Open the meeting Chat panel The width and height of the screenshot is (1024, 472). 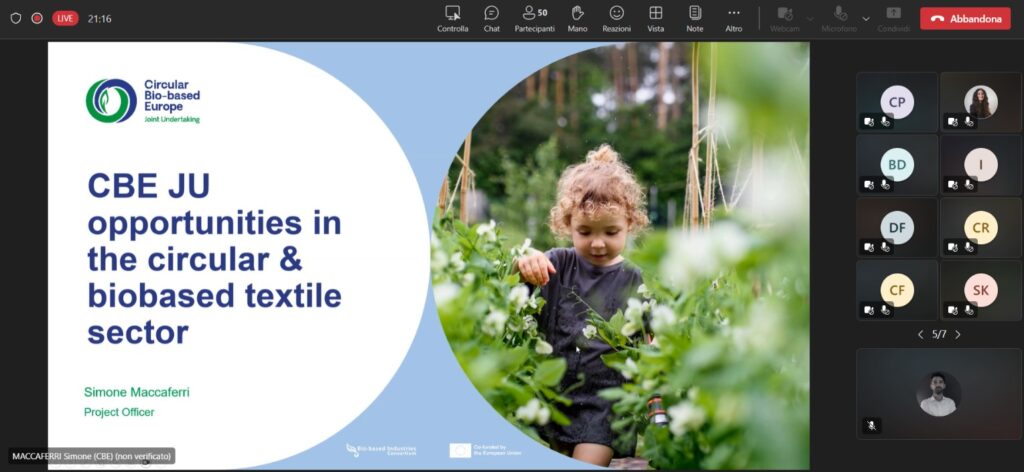pos(491,18)
